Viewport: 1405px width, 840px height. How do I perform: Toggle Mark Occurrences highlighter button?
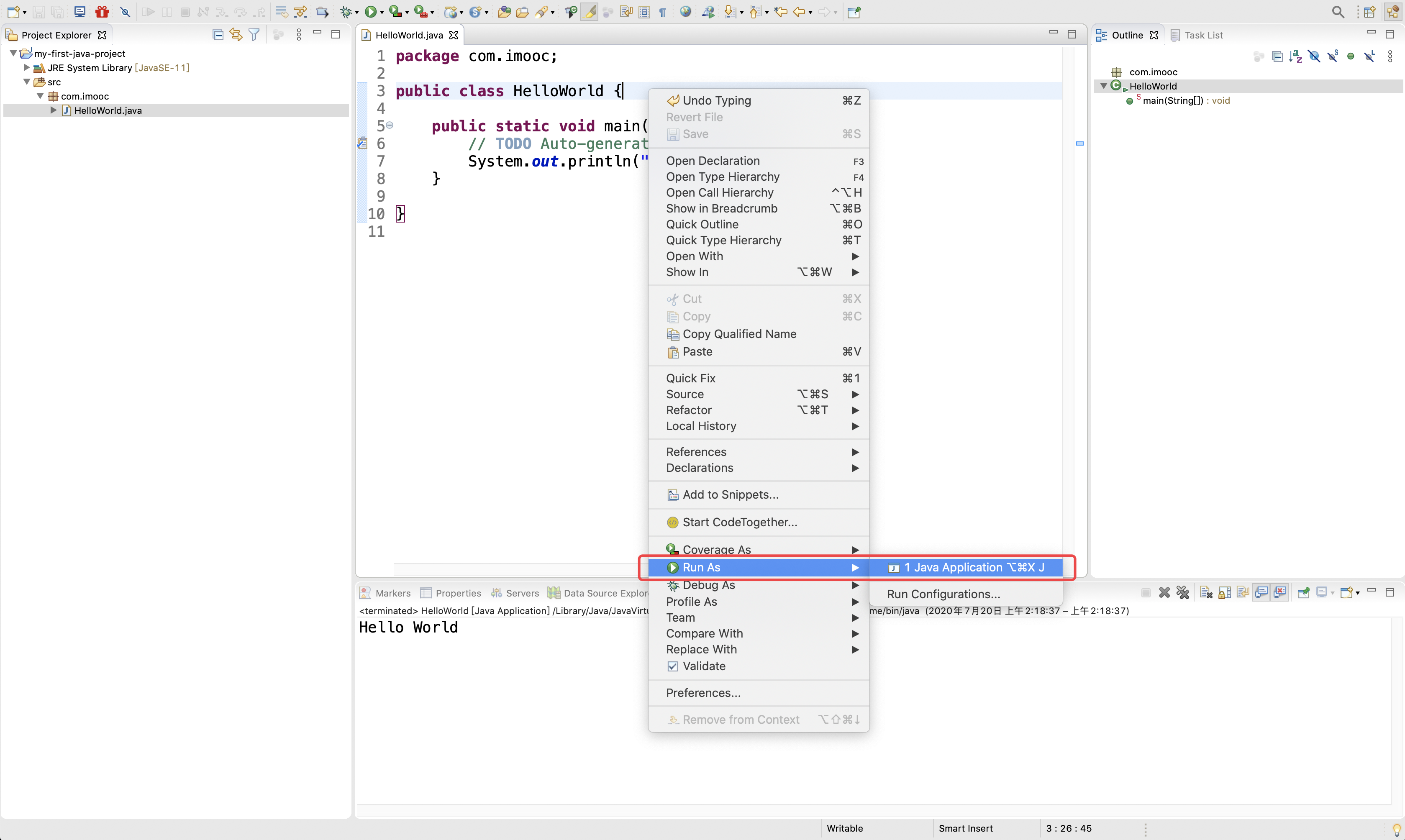coord(589,11)
